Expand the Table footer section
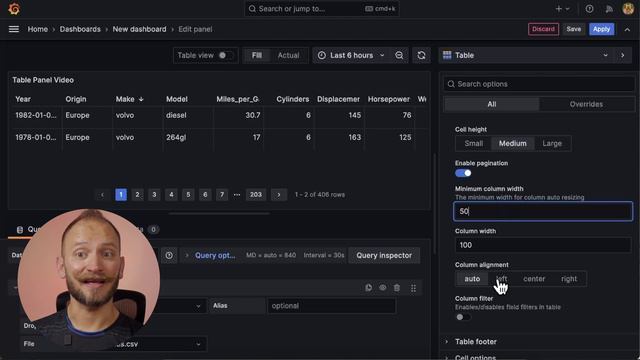 (x=476, y=342)
